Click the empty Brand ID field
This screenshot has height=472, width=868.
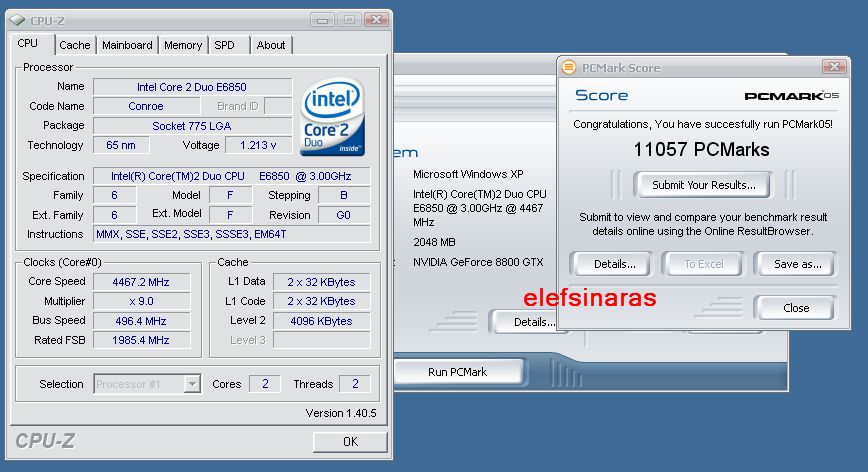[278, 106]
